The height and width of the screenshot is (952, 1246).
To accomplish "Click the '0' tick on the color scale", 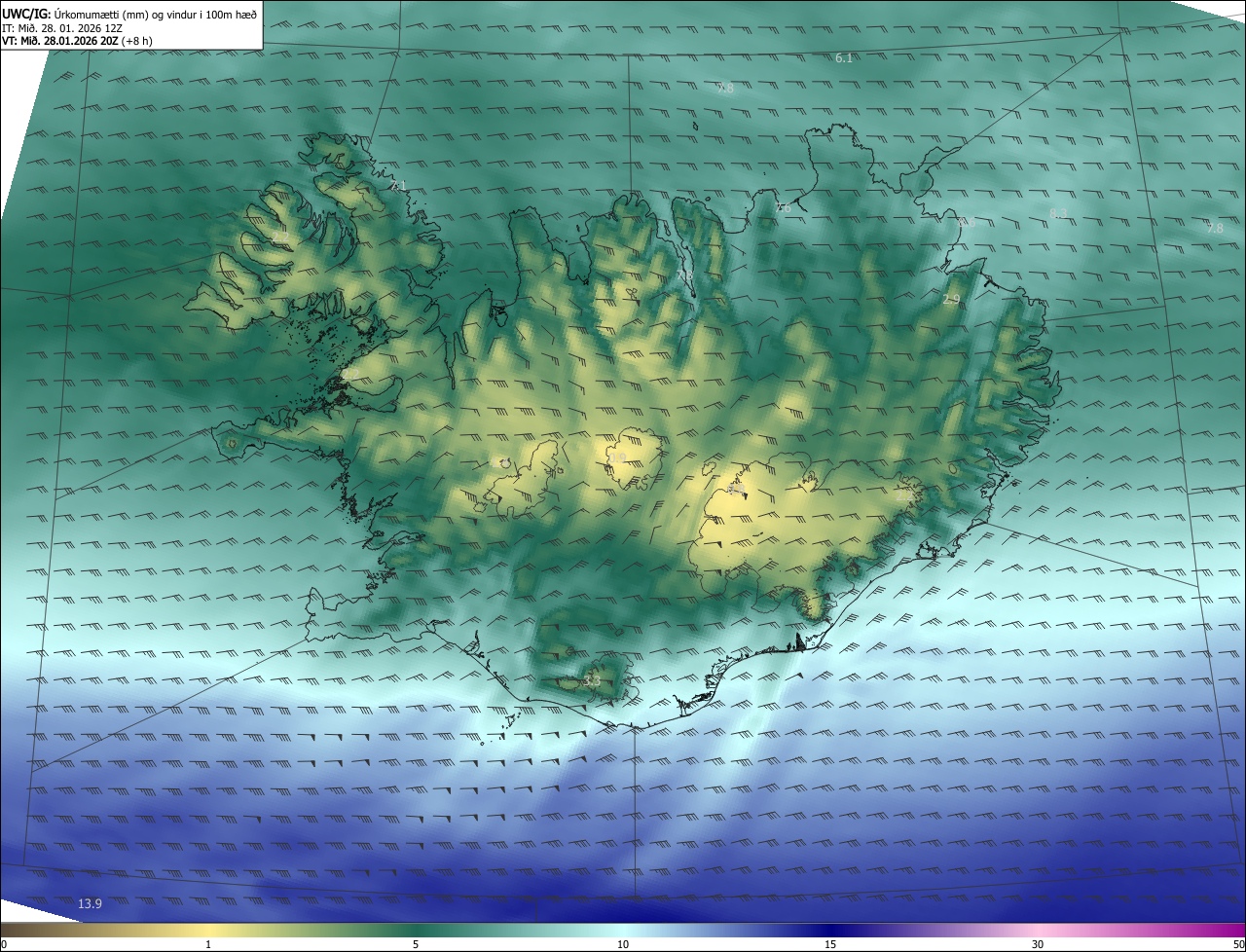I will pos(4,944).
